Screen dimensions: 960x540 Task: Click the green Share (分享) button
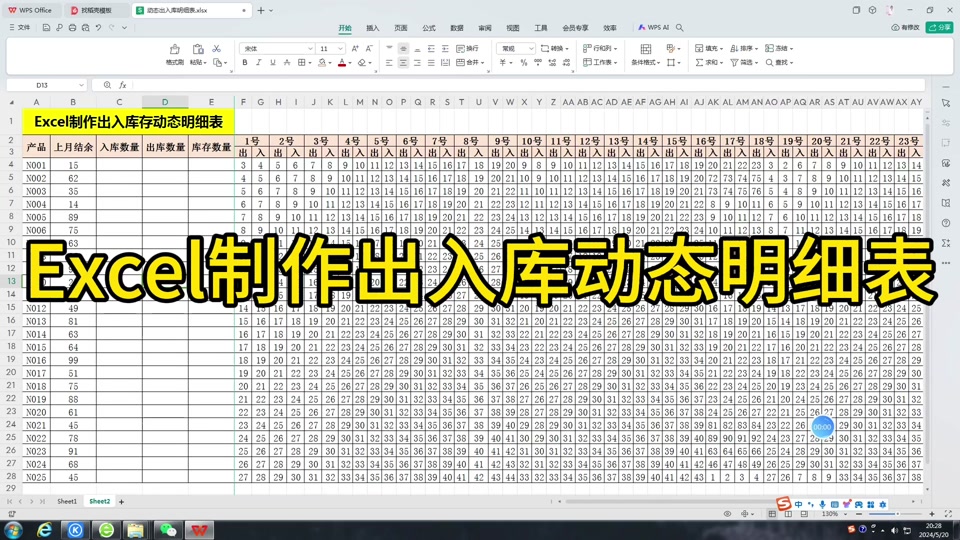pyautogui.click(x=939, y=28)
